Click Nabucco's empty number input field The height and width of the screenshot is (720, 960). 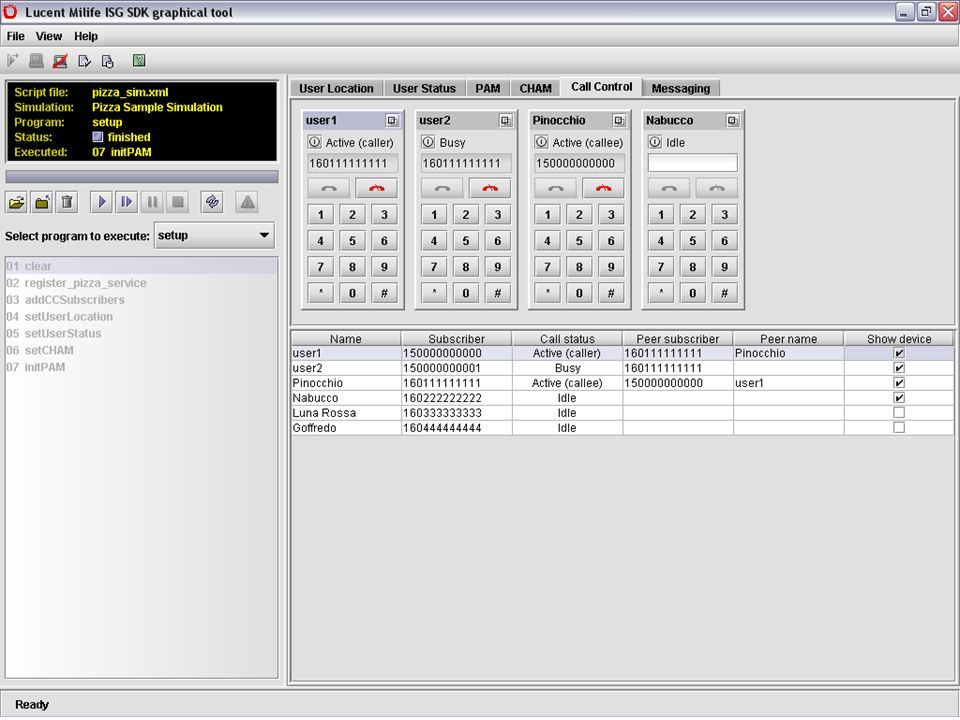coord(692,163)
